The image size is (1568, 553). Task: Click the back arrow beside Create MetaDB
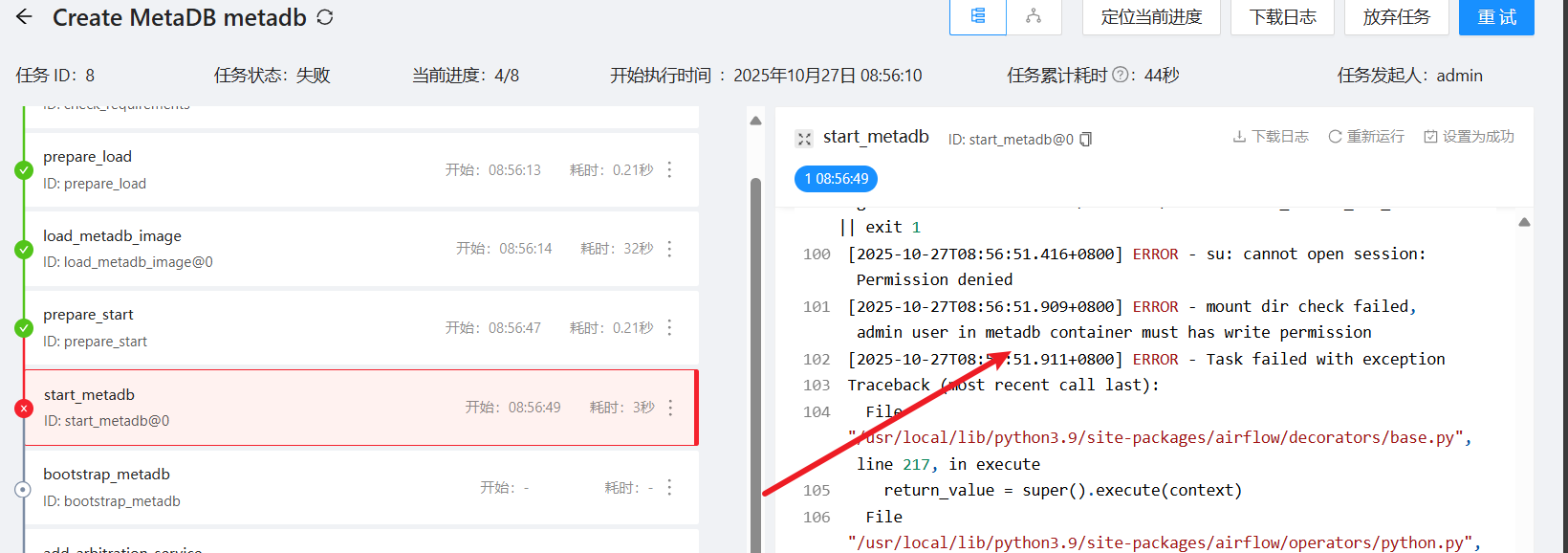click(x=24, y=17)
